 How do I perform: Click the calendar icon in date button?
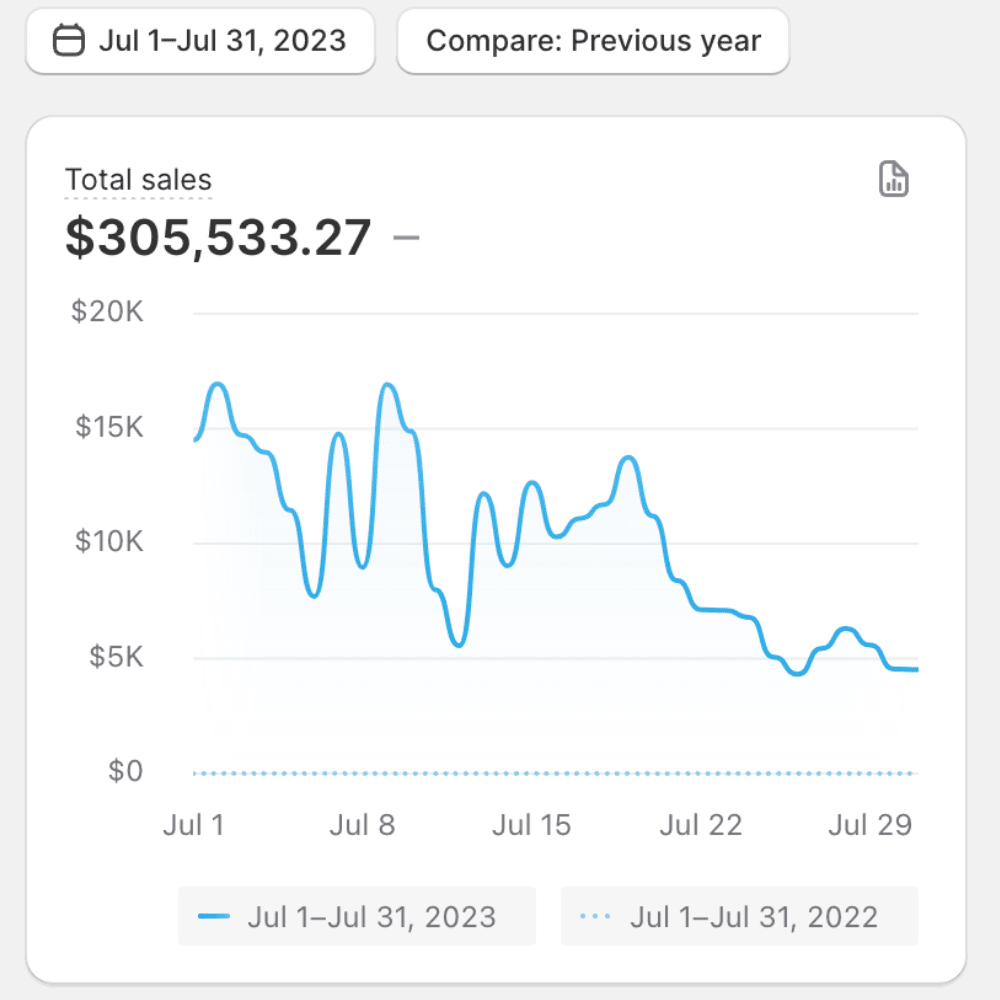pos(69,41)
